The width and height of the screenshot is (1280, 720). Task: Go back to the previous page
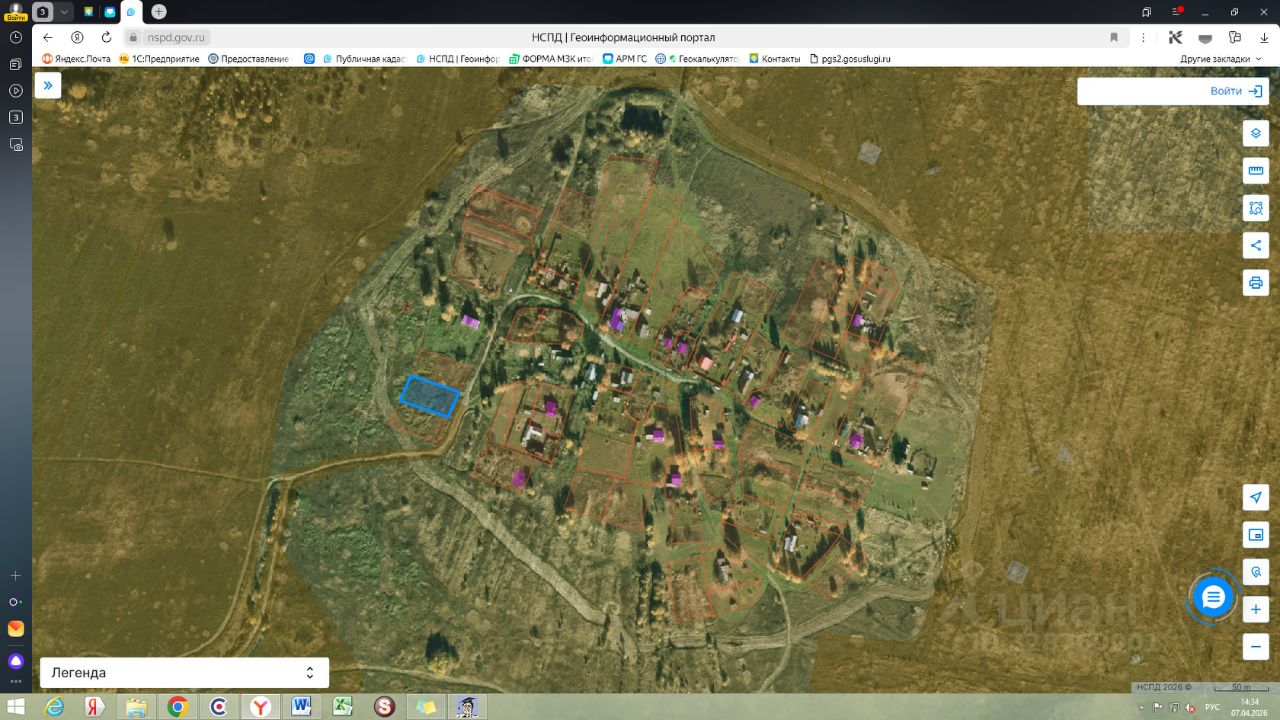coord(48,37)
